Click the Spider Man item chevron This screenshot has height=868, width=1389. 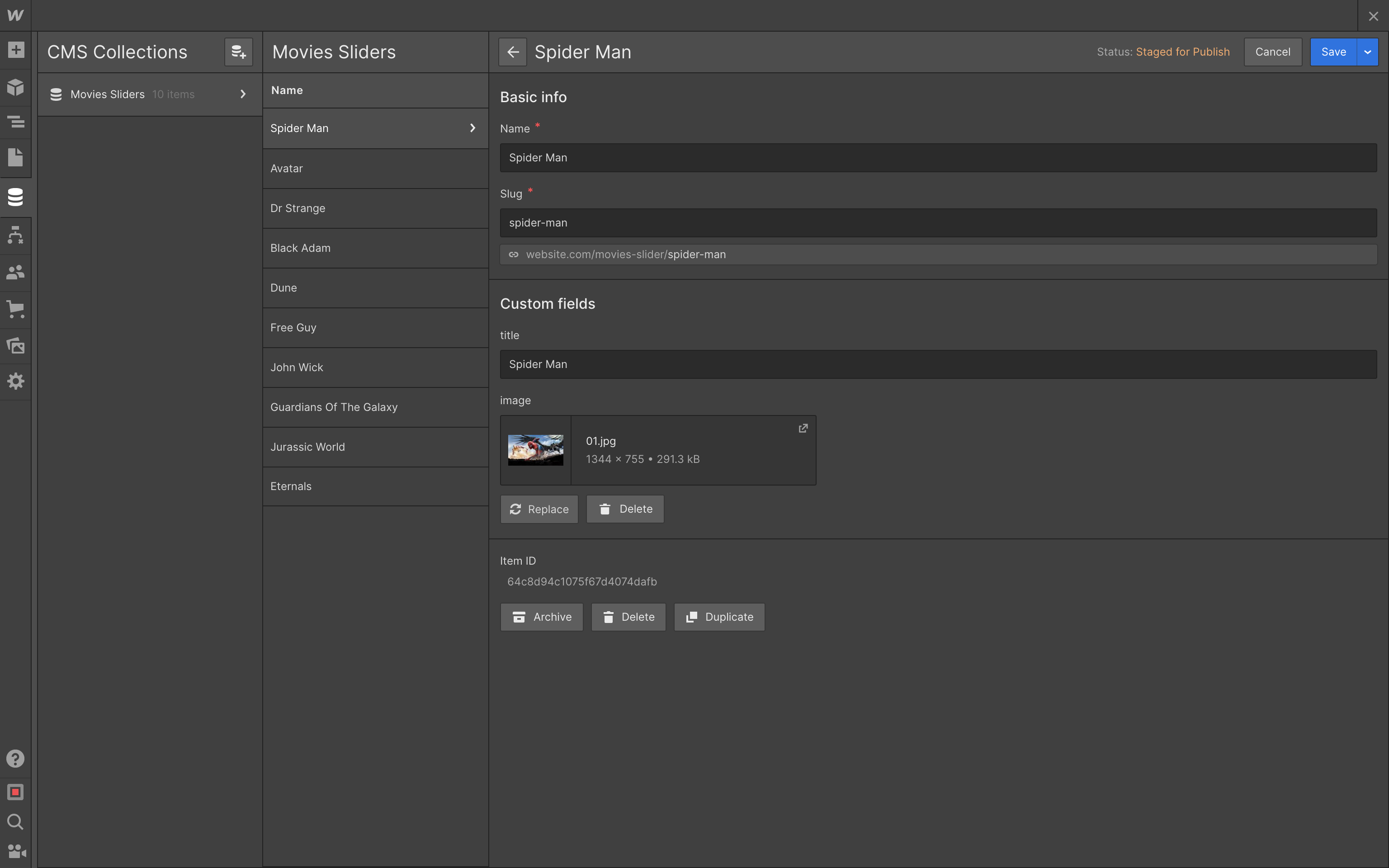pos(472,128)
